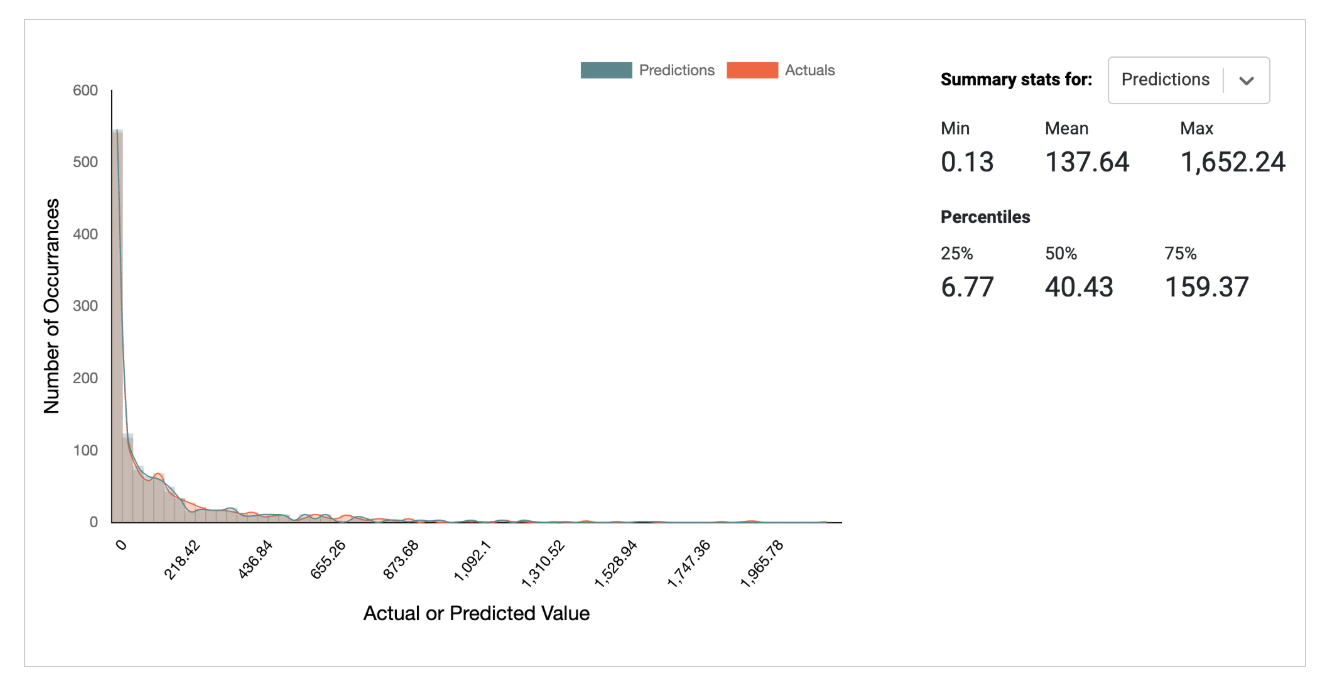
Task: Toggle the Predictions series via legend label
Action: tap(676, 71)
